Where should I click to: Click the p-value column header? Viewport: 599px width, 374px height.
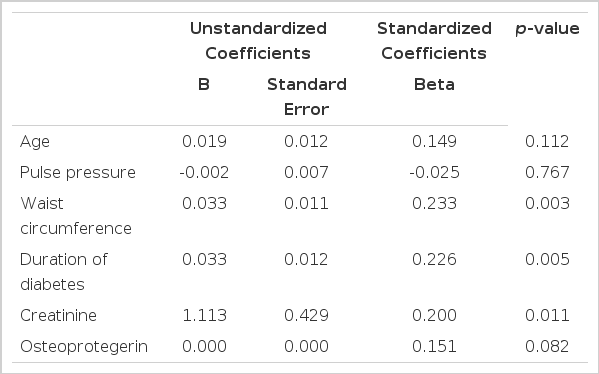tap(547, 29)
